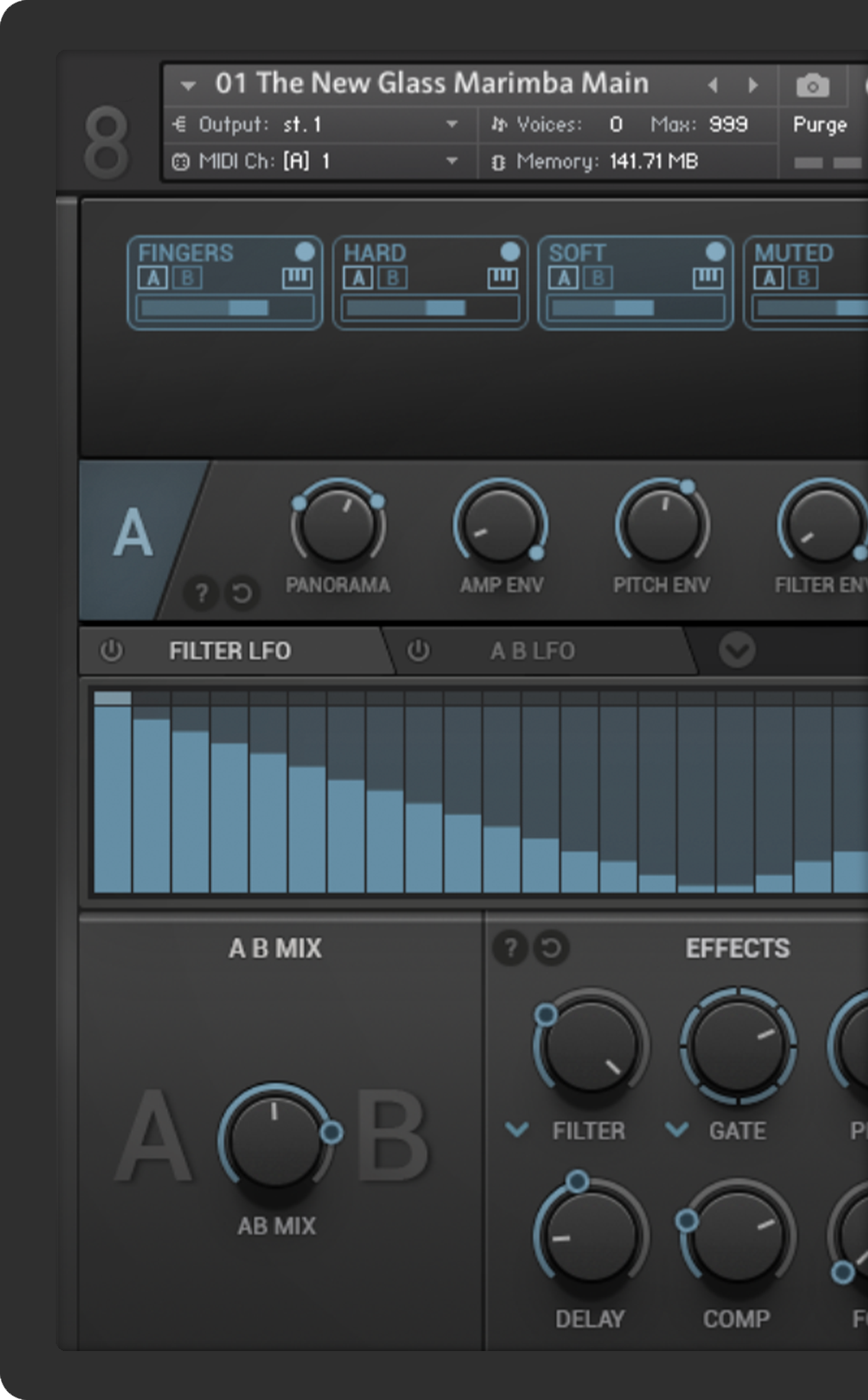Click the instrument title '01 The New Glass Marimba Main'

click(432, 83)
